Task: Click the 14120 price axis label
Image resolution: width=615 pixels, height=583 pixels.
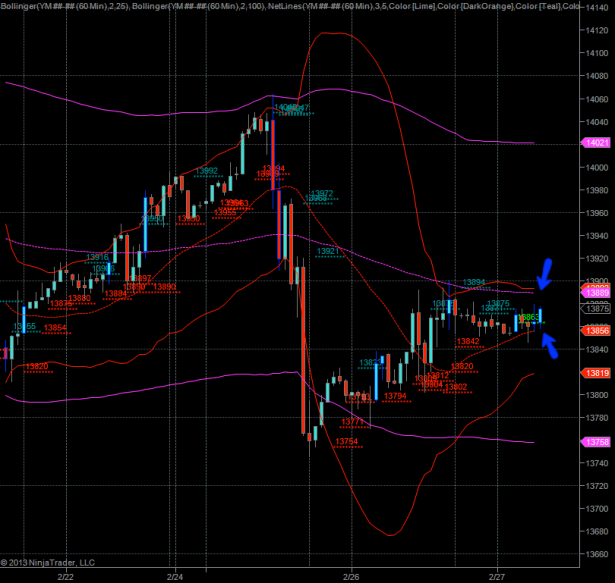Action: [596, 30]
